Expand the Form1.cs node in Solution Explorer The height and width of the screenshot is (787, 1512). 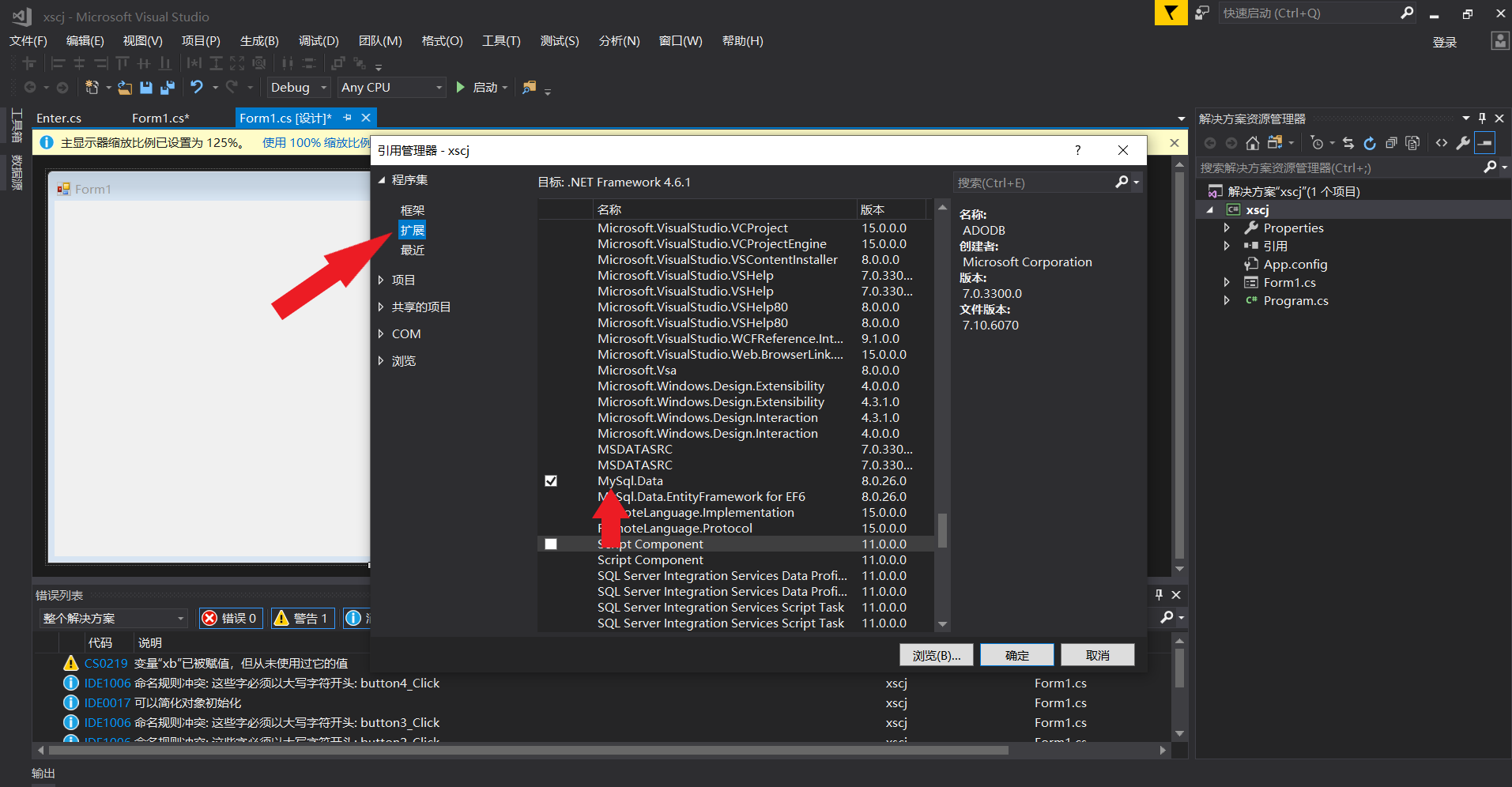click(x=1227, y=282)
